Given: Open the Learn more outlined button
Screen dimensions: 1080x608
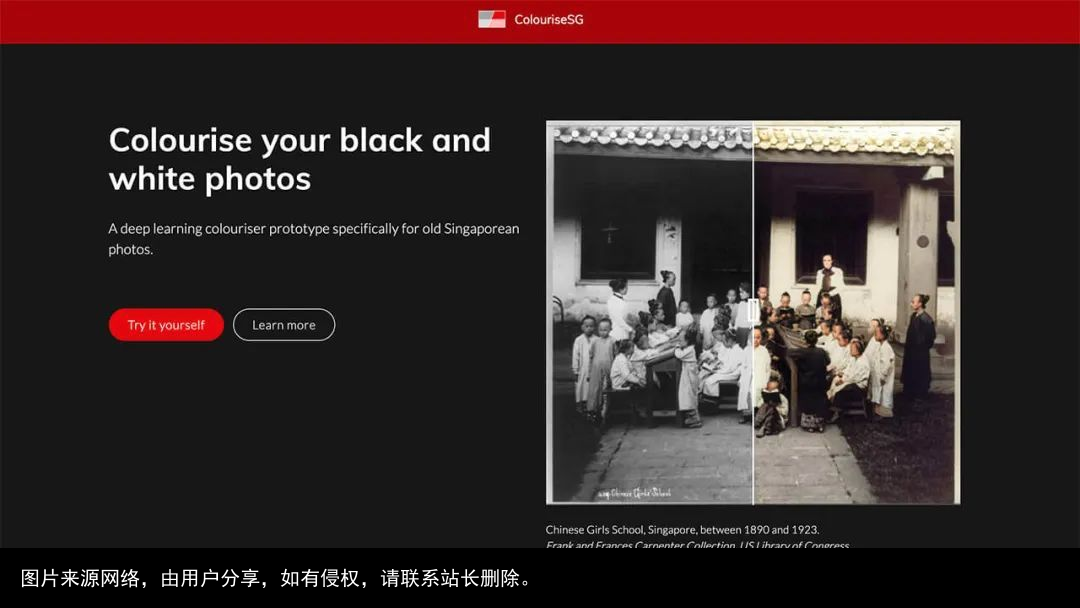Looking at the screenshot, I should [x=284, y=325].
